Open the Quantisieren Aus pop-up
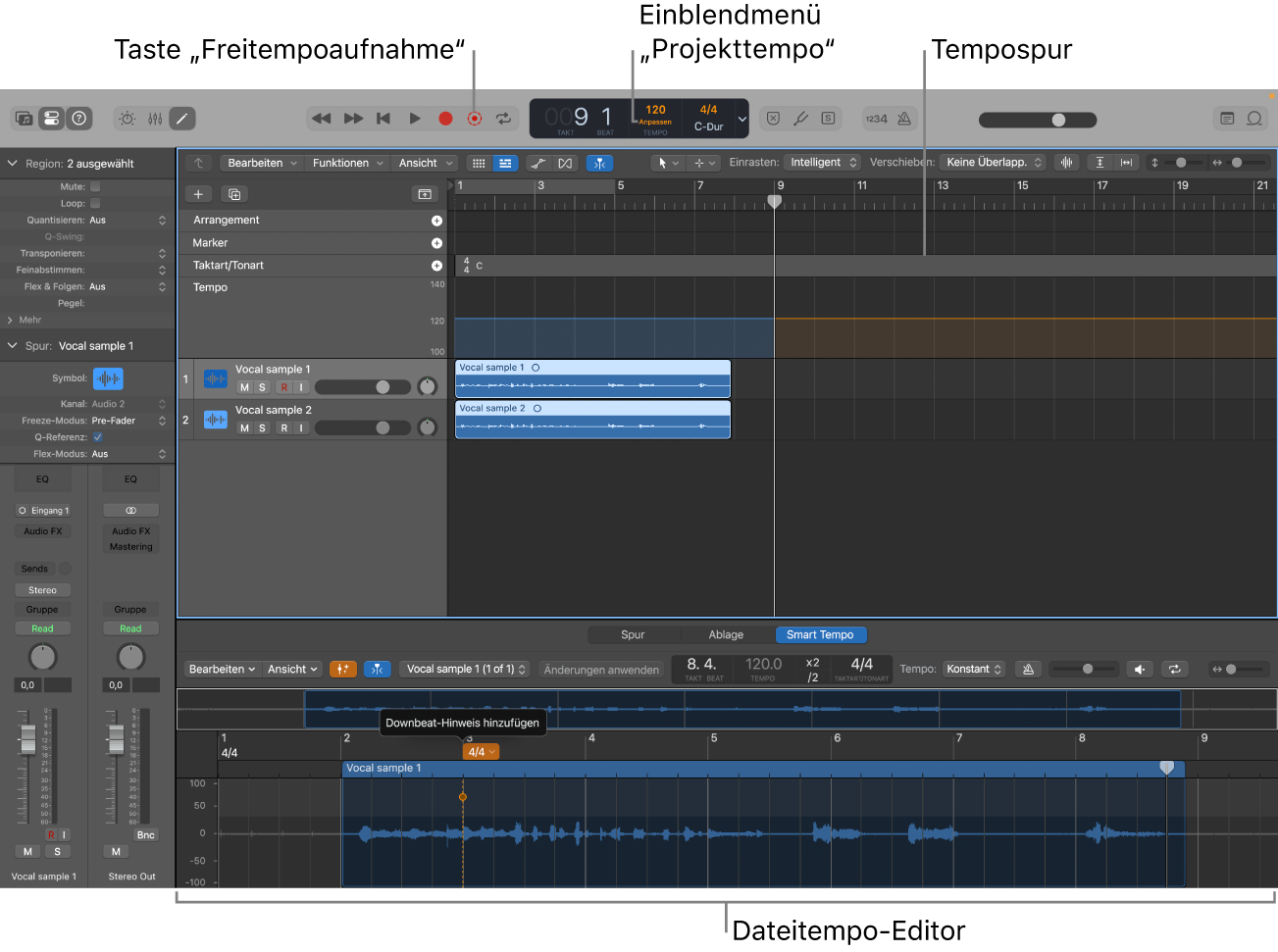This screenshot has height=952, width=1278. pos(128,221)
